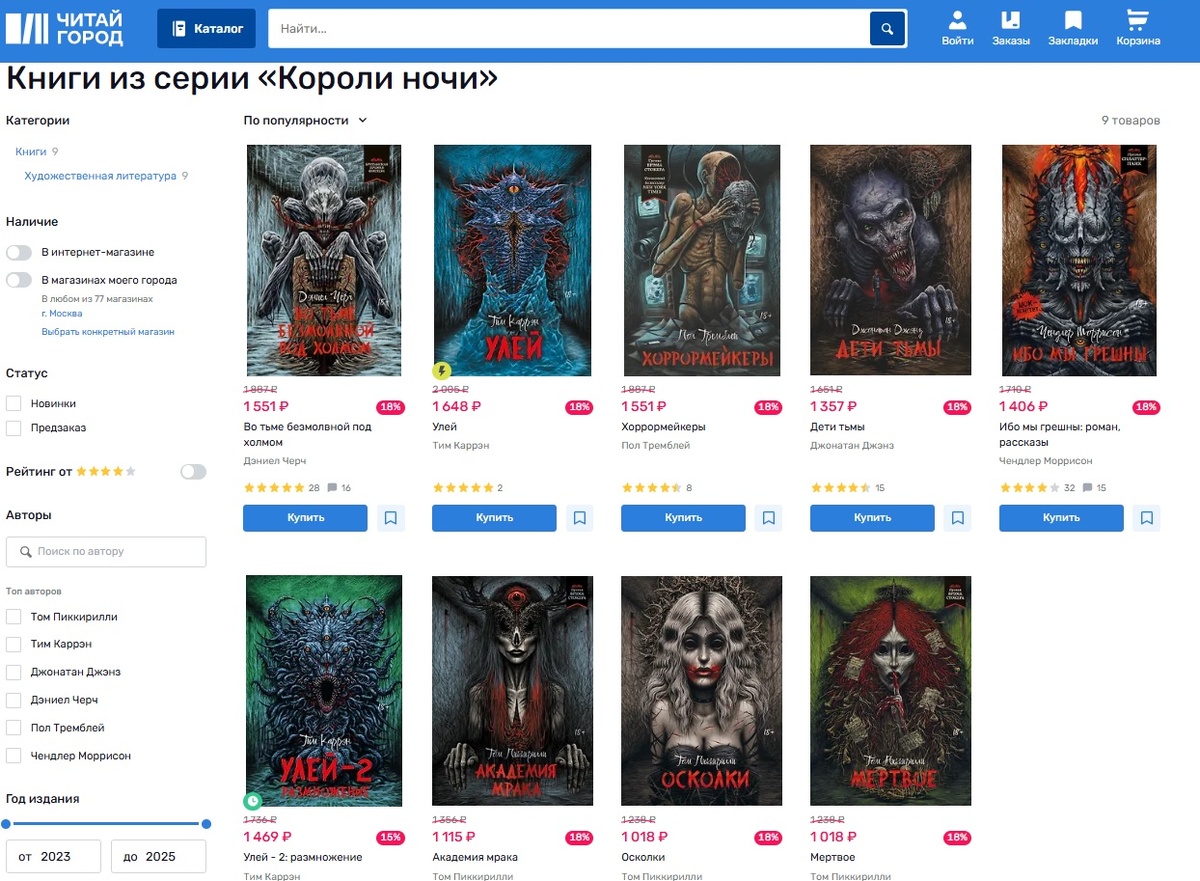Open the Закладки bookmarks icon
The width and height of the screenshot is (1200, 881).
point(1073,28)
